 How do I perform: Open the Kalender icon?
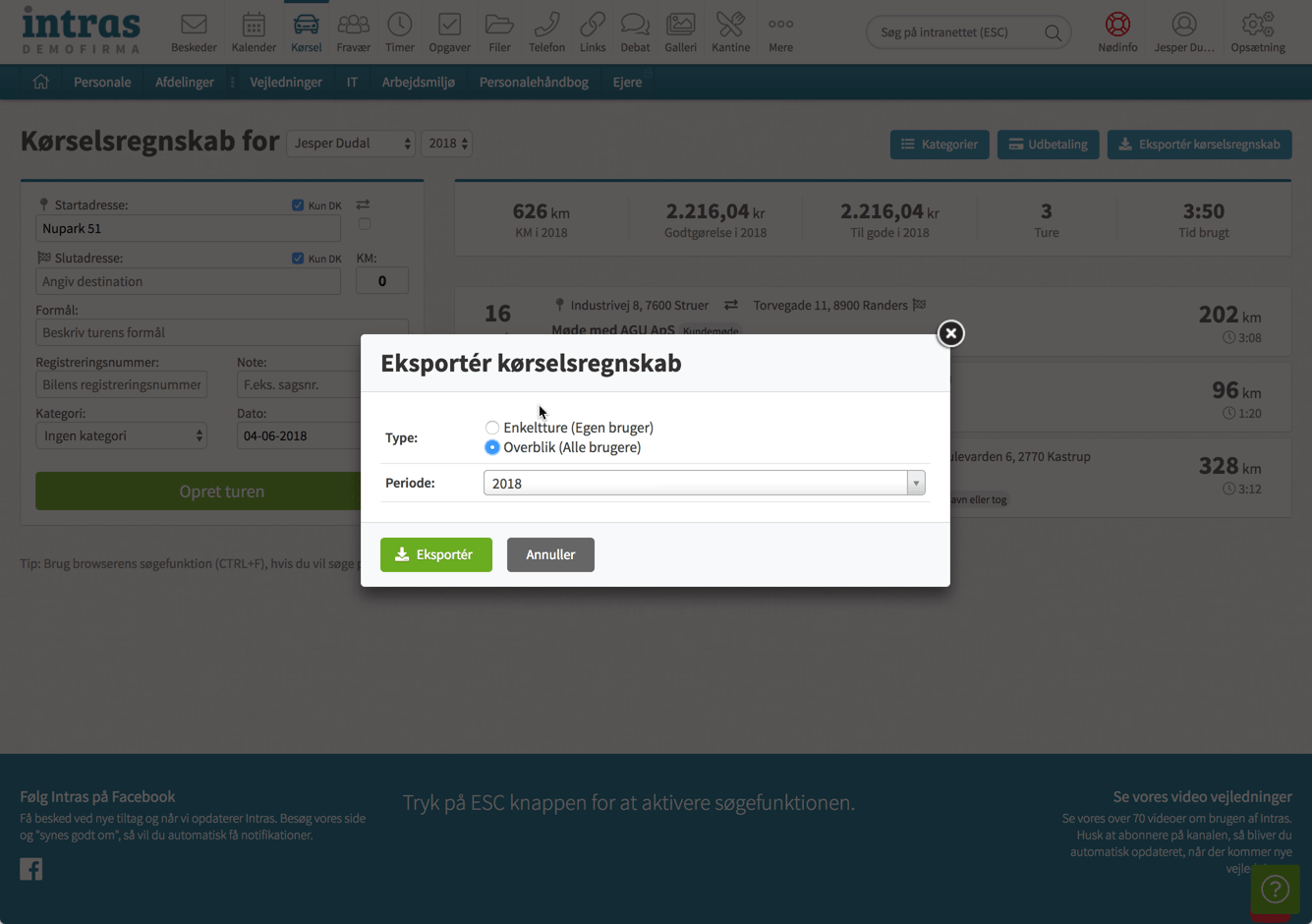pyautogui.click(x=254, y=25)
